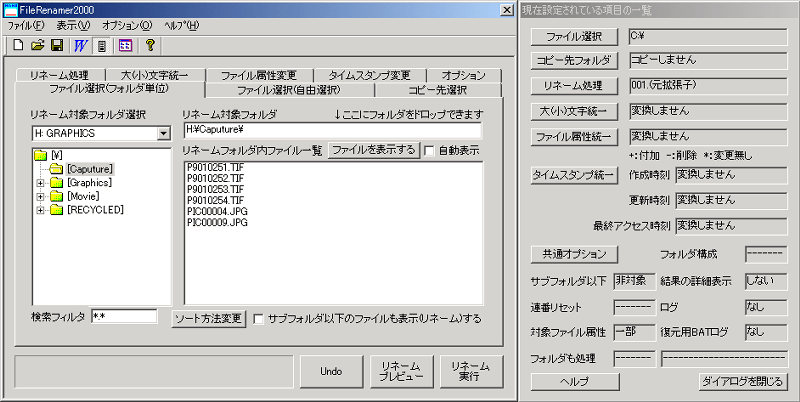The height and width of the screenshot is (402, 800).
Task: Expand the [Movie] folder node
Action: [x=40, y=196]
